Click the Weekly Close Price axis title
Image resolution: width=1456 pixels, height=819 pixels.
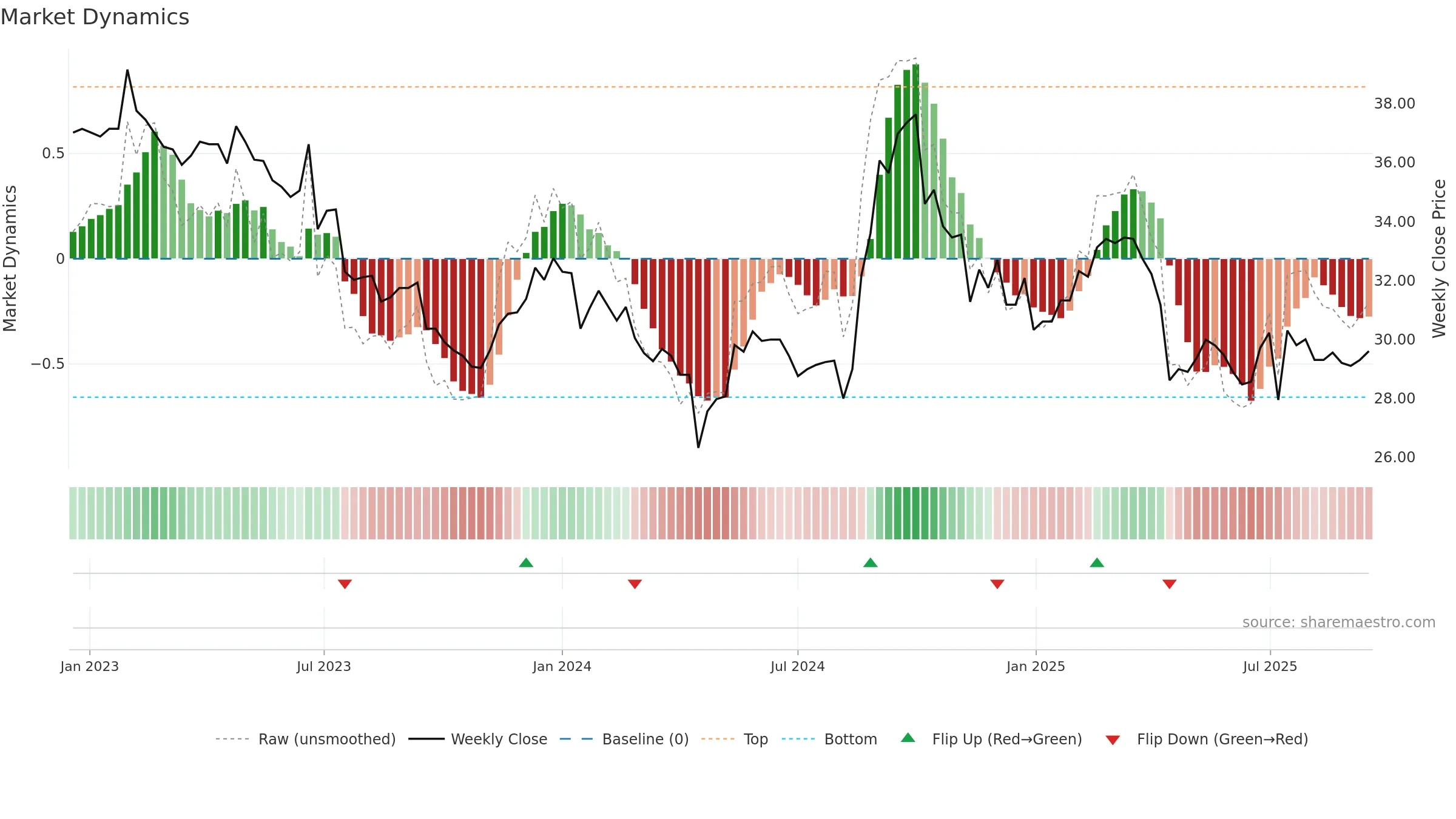point(1439,258)
